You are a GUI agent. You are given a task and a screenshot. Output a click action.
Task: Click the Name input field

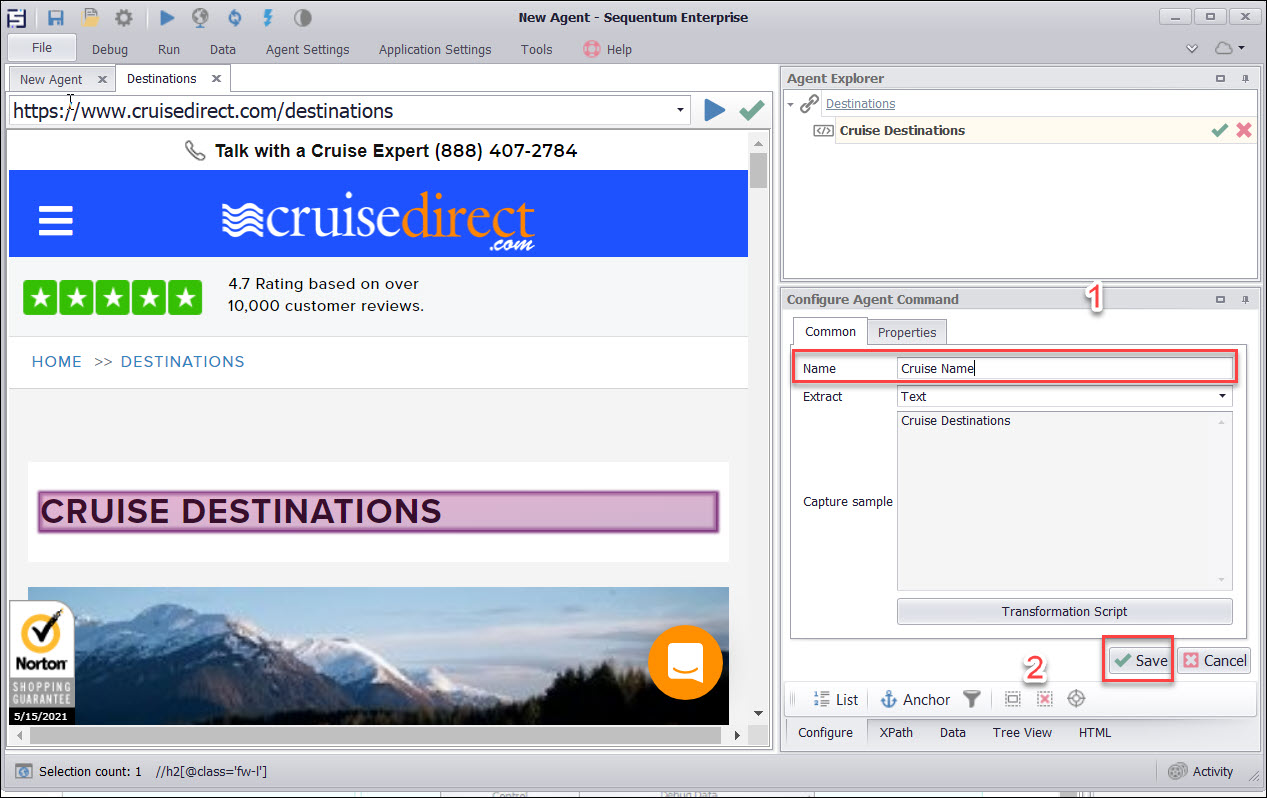(1064, 368)
